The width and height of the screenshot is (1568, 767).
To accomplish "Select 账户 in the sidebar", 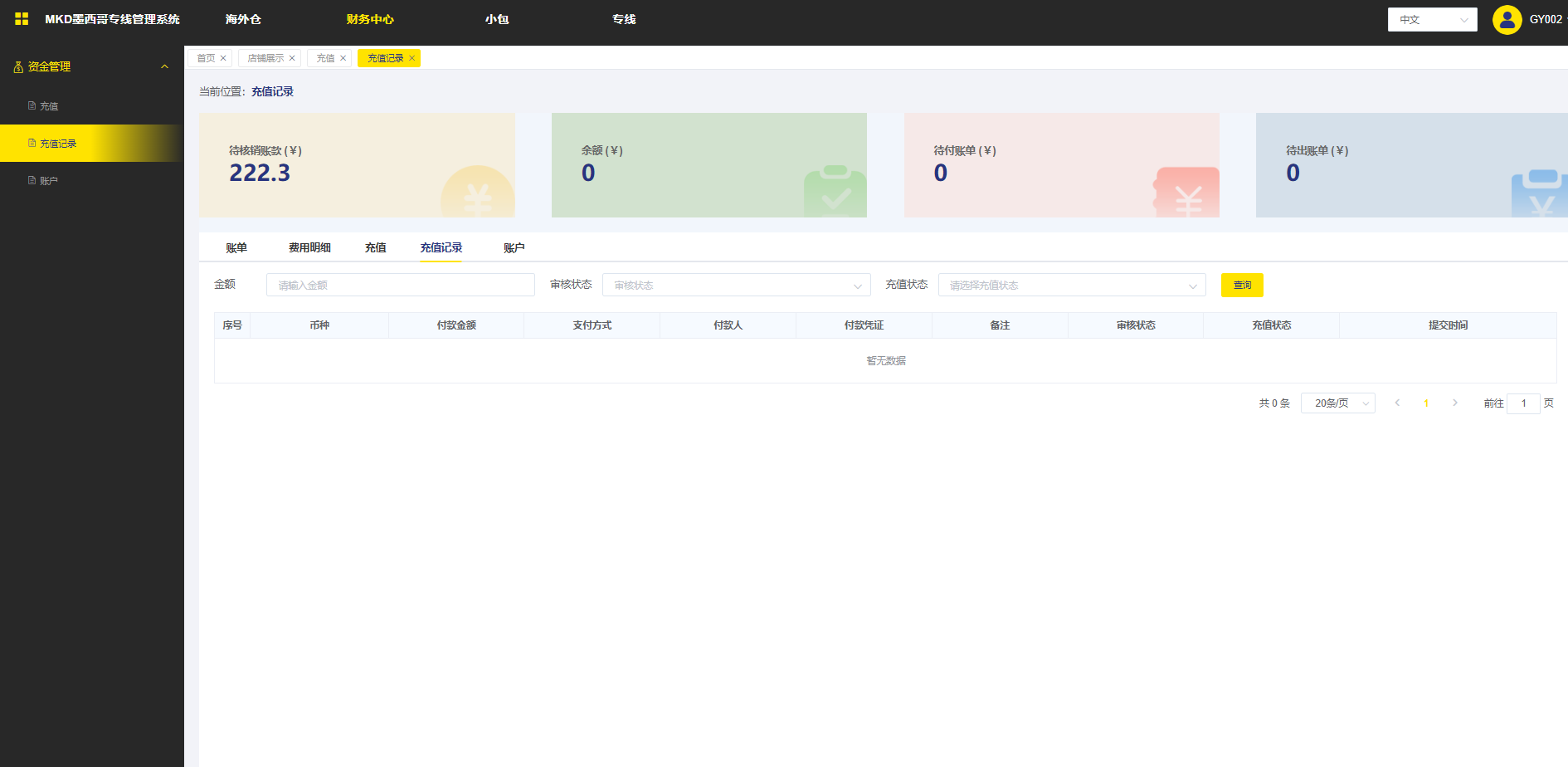I will click(x=49, y=181).
